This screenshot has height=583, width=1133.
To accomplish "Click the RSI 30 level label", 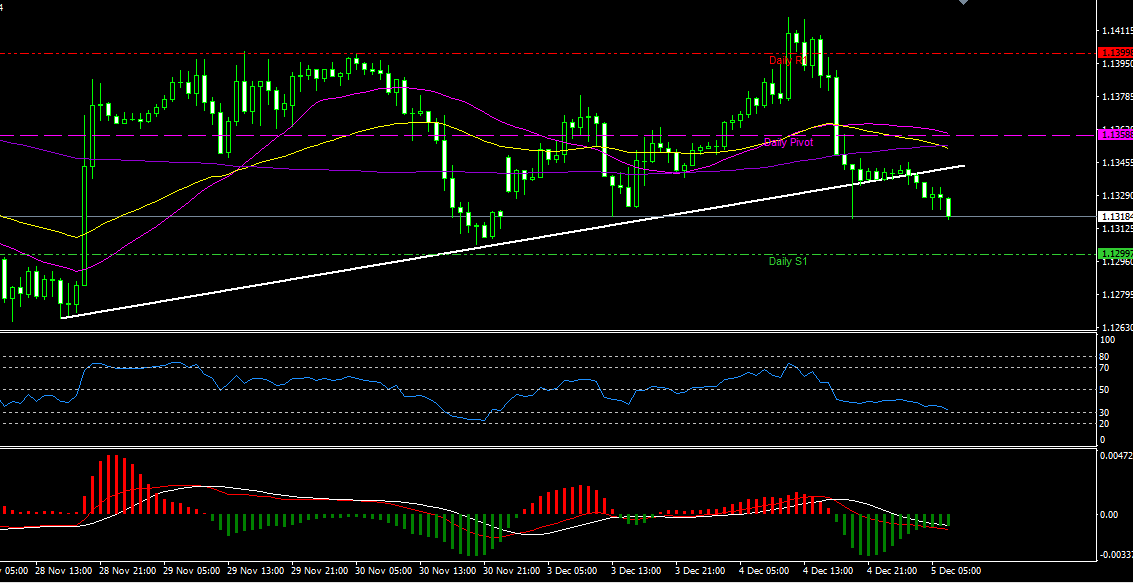I will coord(1106,412).
